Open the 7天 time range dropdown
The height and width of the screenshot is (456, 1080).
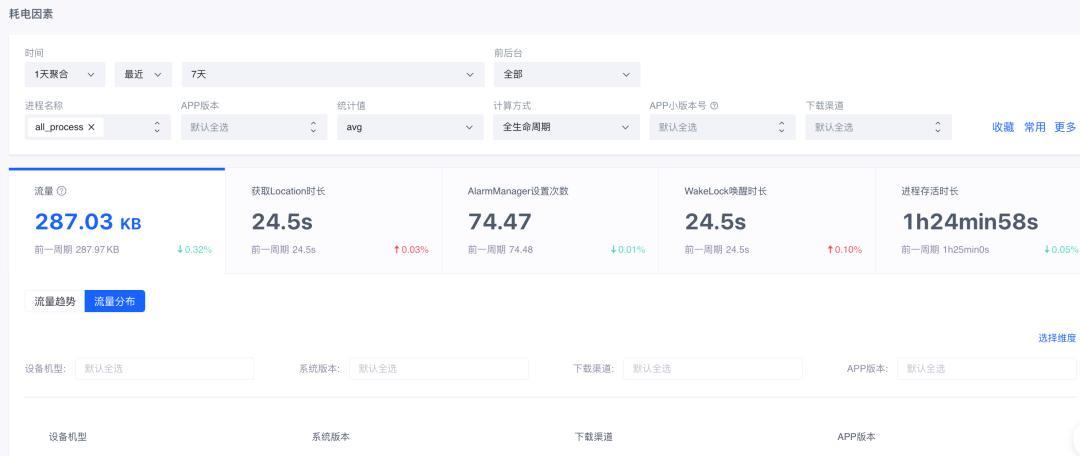pyautogui.click(x=331, y=75)
